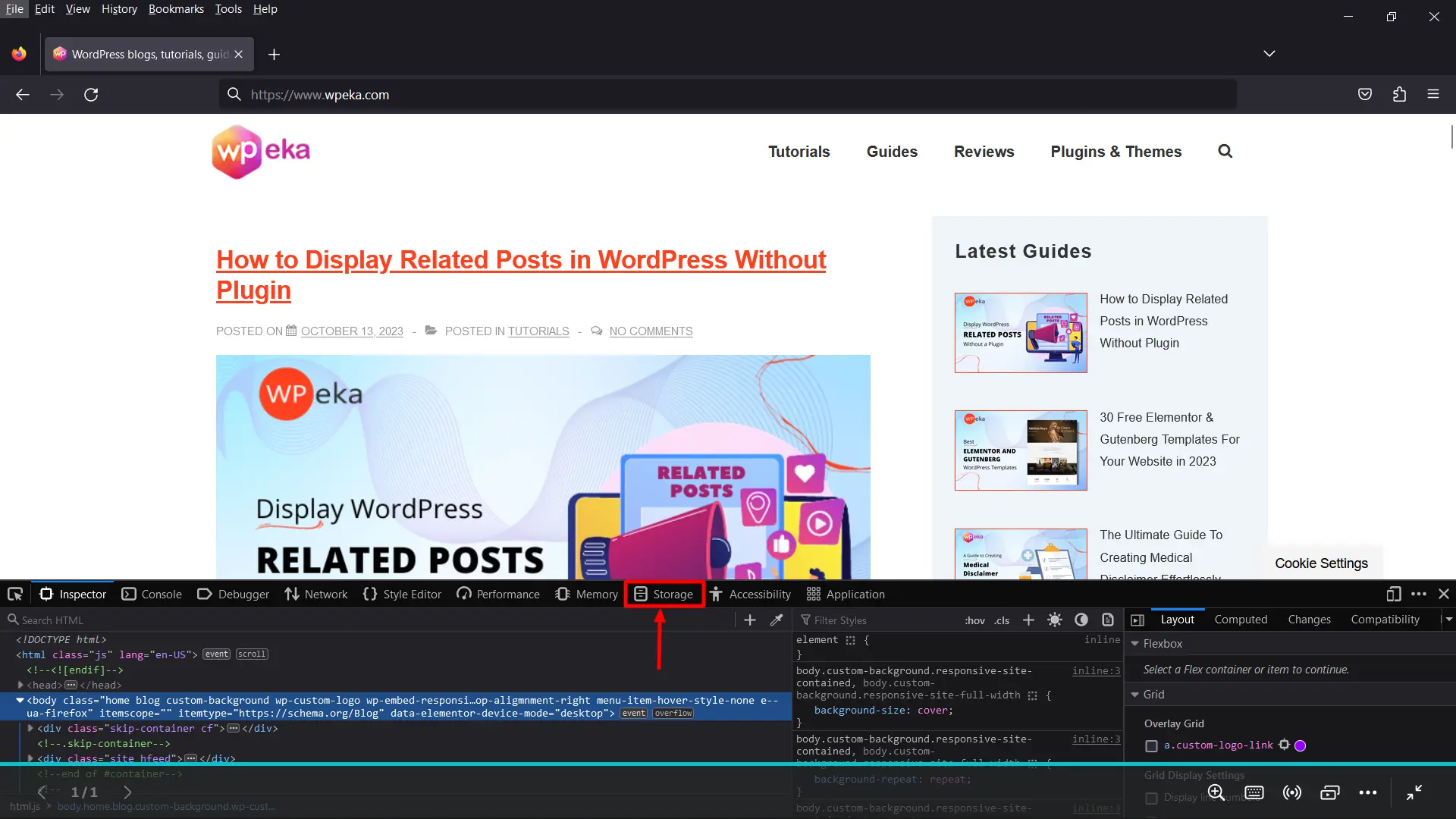Save page to Pocket icon

1365,95
